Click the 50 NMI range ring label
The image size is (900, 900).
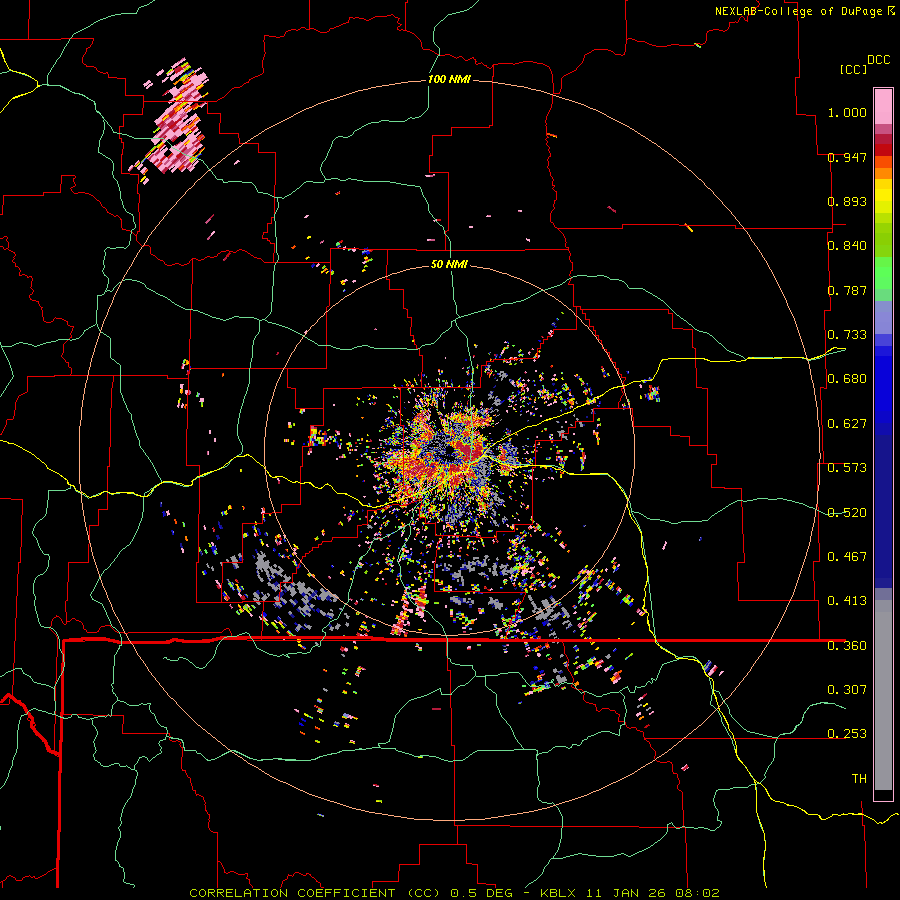449,264
